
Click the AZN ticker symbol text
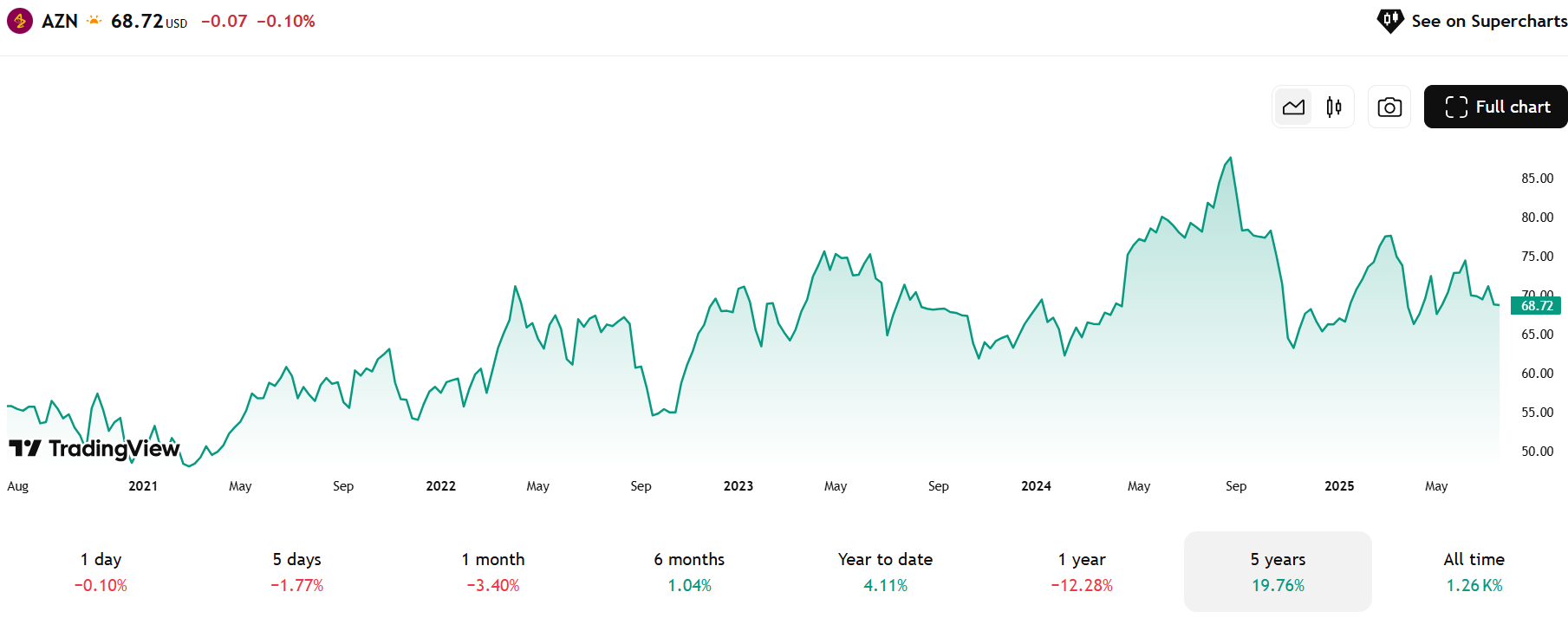click(60, 21)
